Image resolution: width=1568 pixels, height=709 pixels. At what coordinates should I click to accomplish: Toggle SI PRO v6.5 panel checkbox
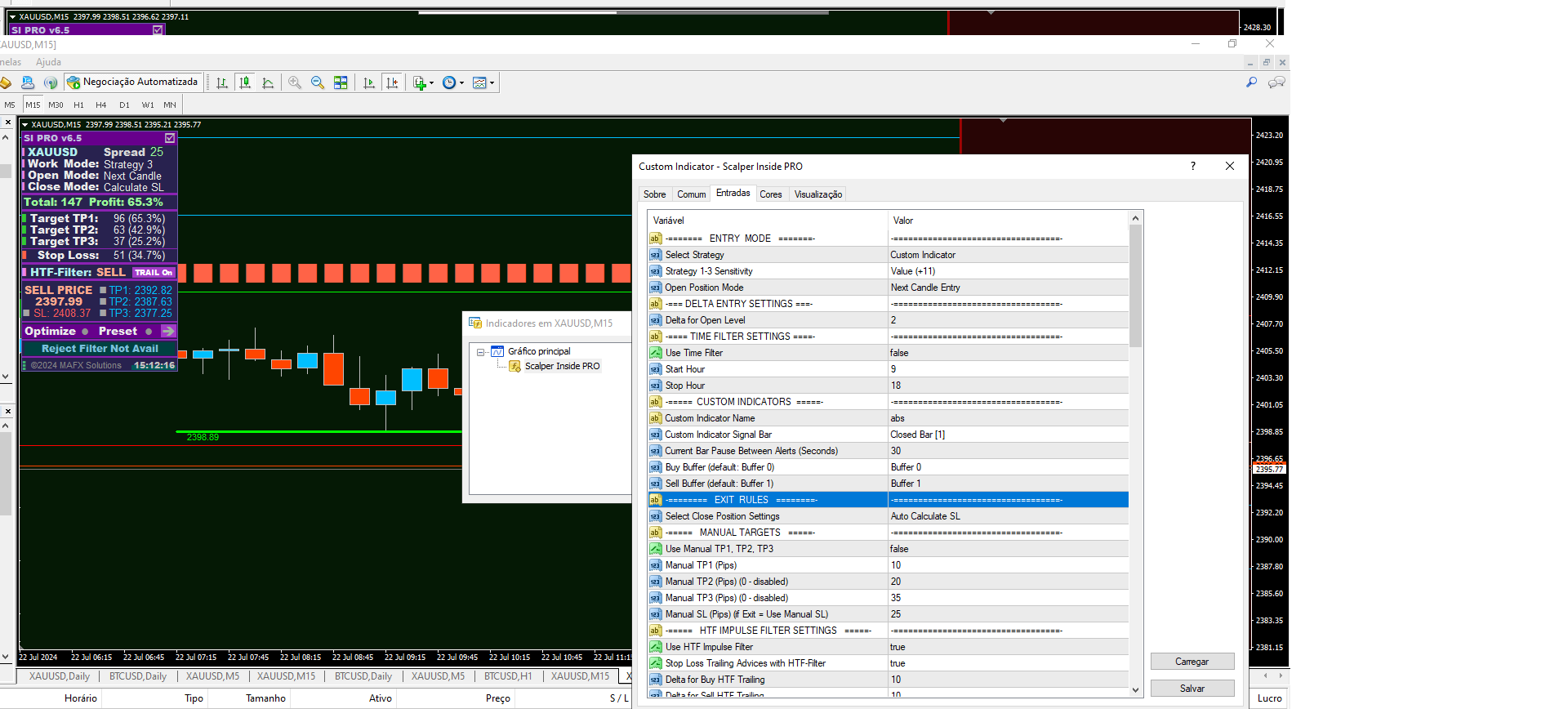click(170, 138)
